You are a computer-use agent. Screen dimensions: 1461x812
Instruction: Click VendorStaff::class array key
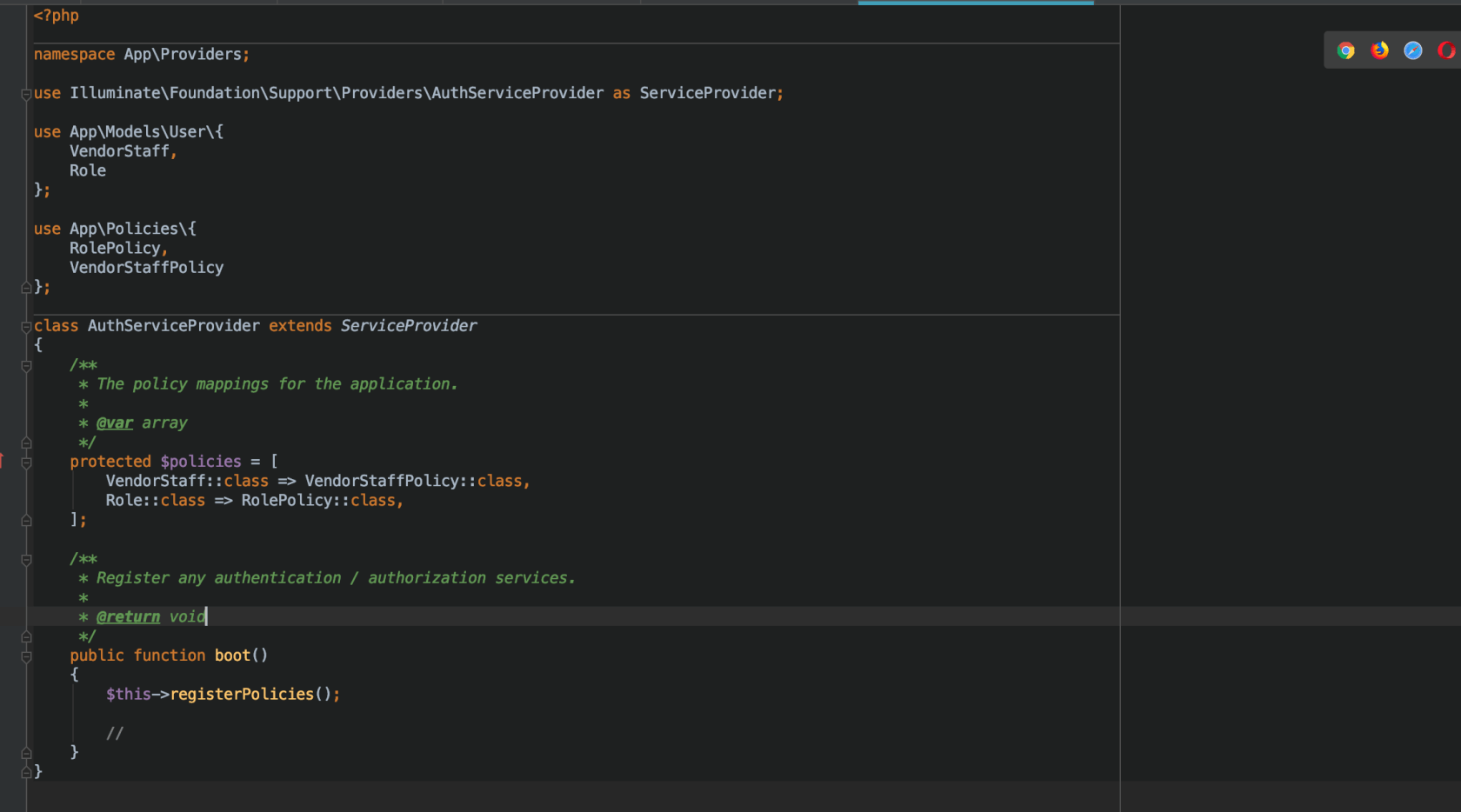187,481
